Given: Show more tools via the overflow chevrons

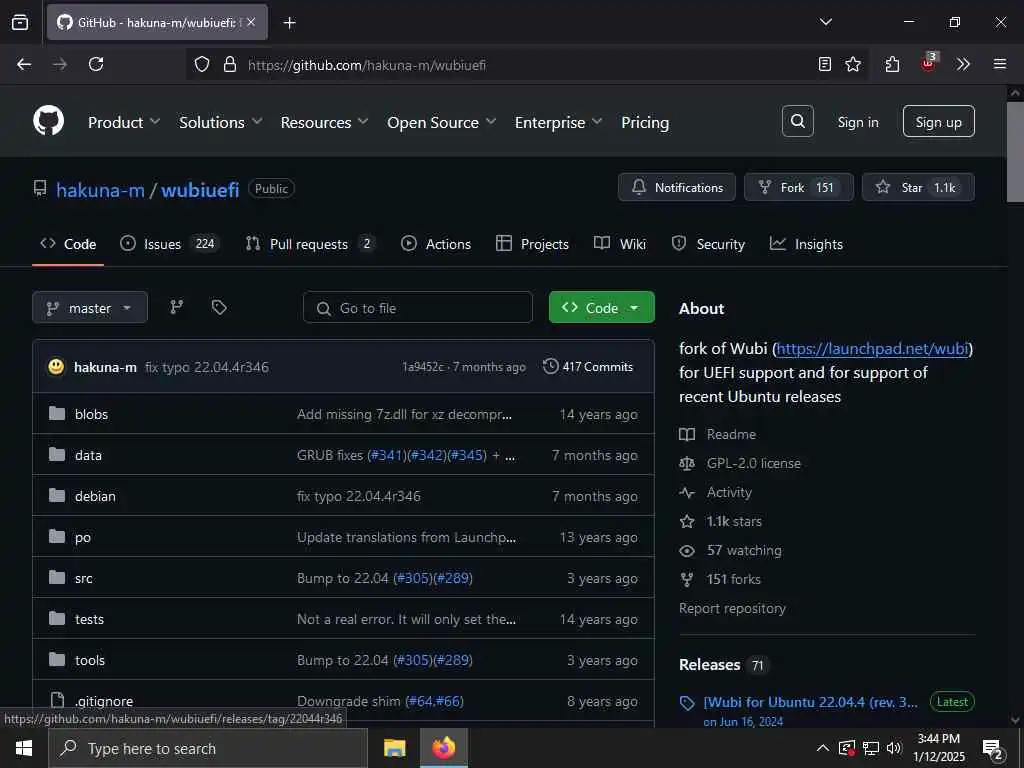Looking at the screenshot, I should 963,64.
